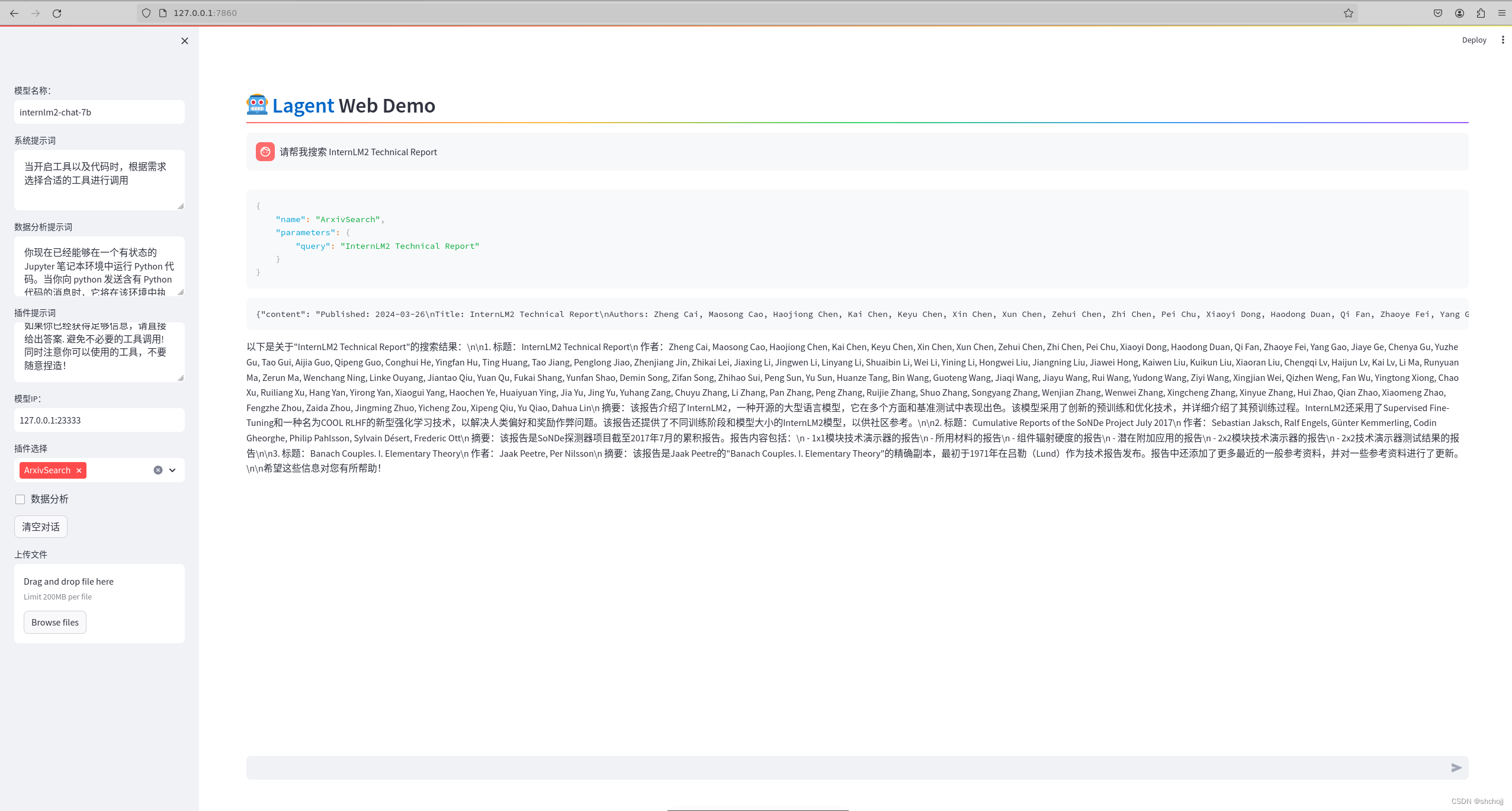
Task: Click the browser reload icon
Action: click(x=57, y=13)
